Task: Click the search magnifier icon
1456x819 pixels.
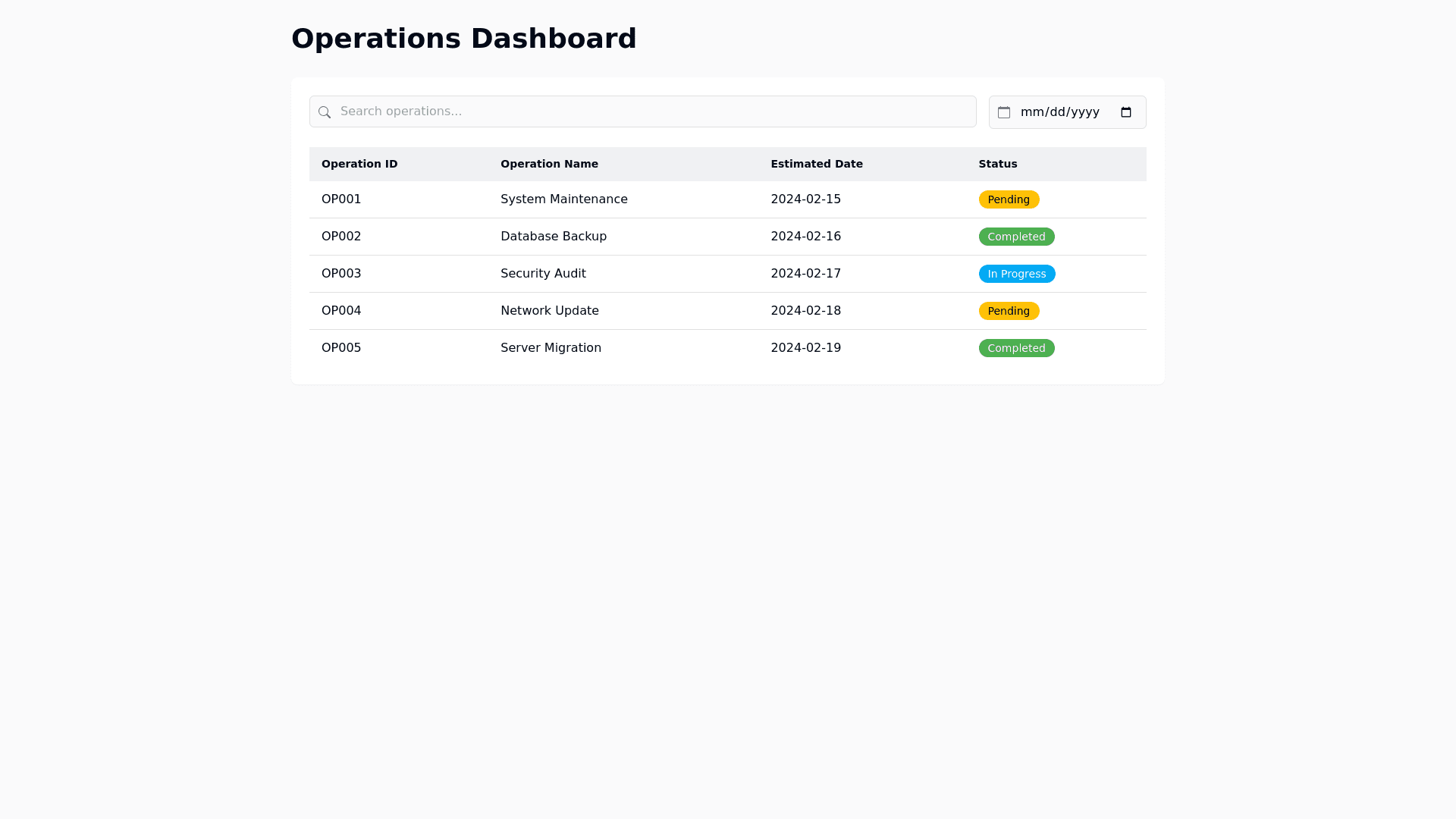Action: tap(325, 112)
